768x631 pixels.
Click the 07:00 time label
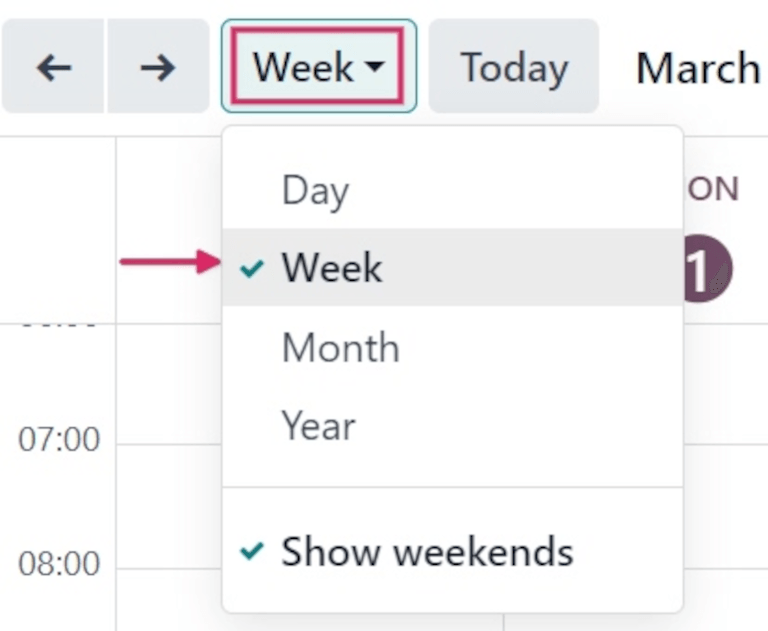59,439
